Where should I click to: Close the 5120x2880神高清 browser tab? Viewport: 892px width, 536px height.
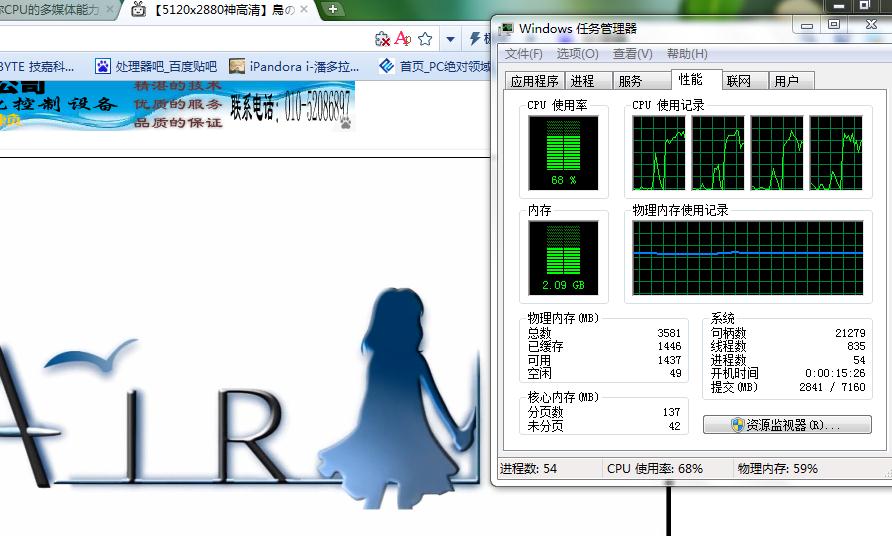tap(304, 10)
